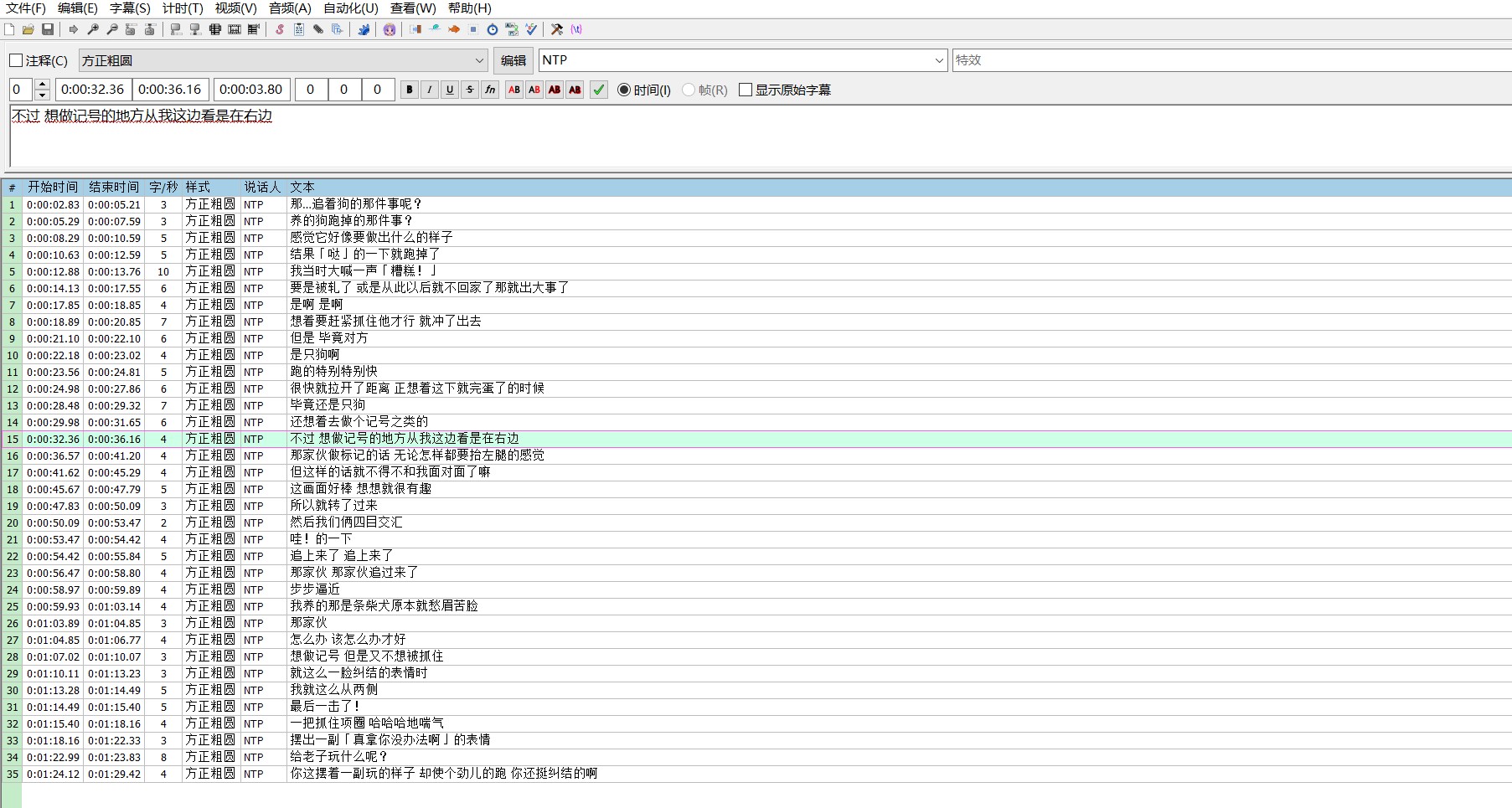Toggle bold B formatting button

tap(410, 90)
